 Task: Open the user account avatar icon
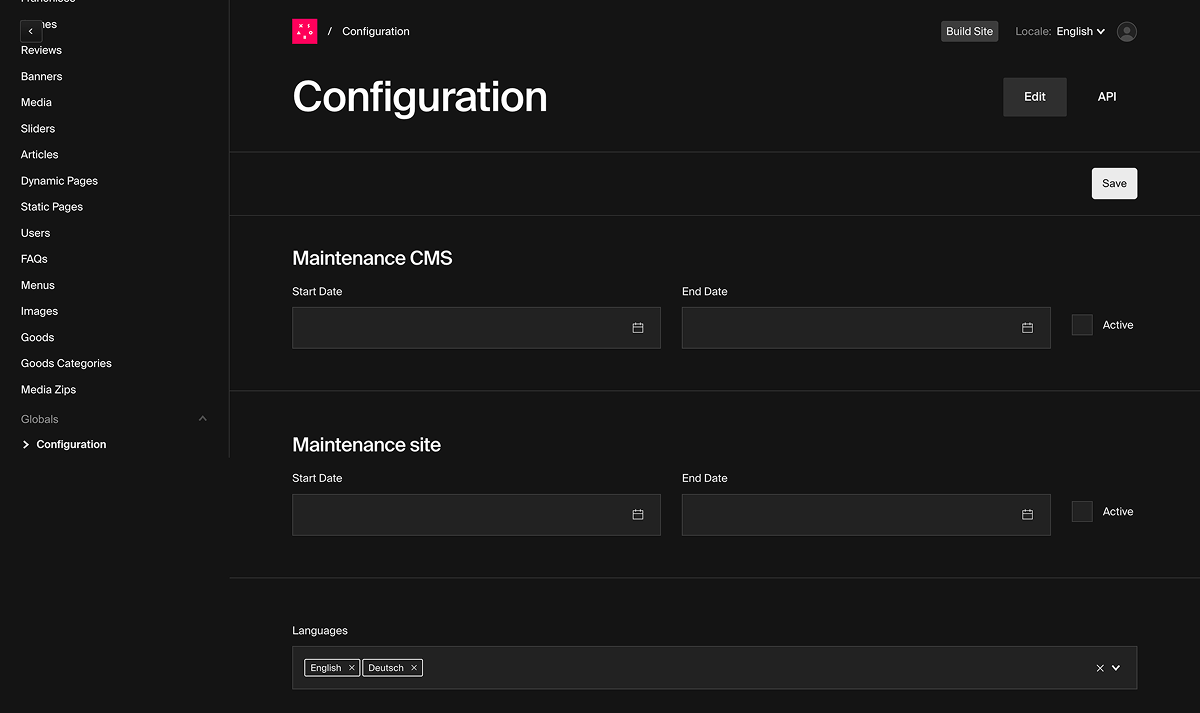pyautogui.click(x=1126, y=32)
